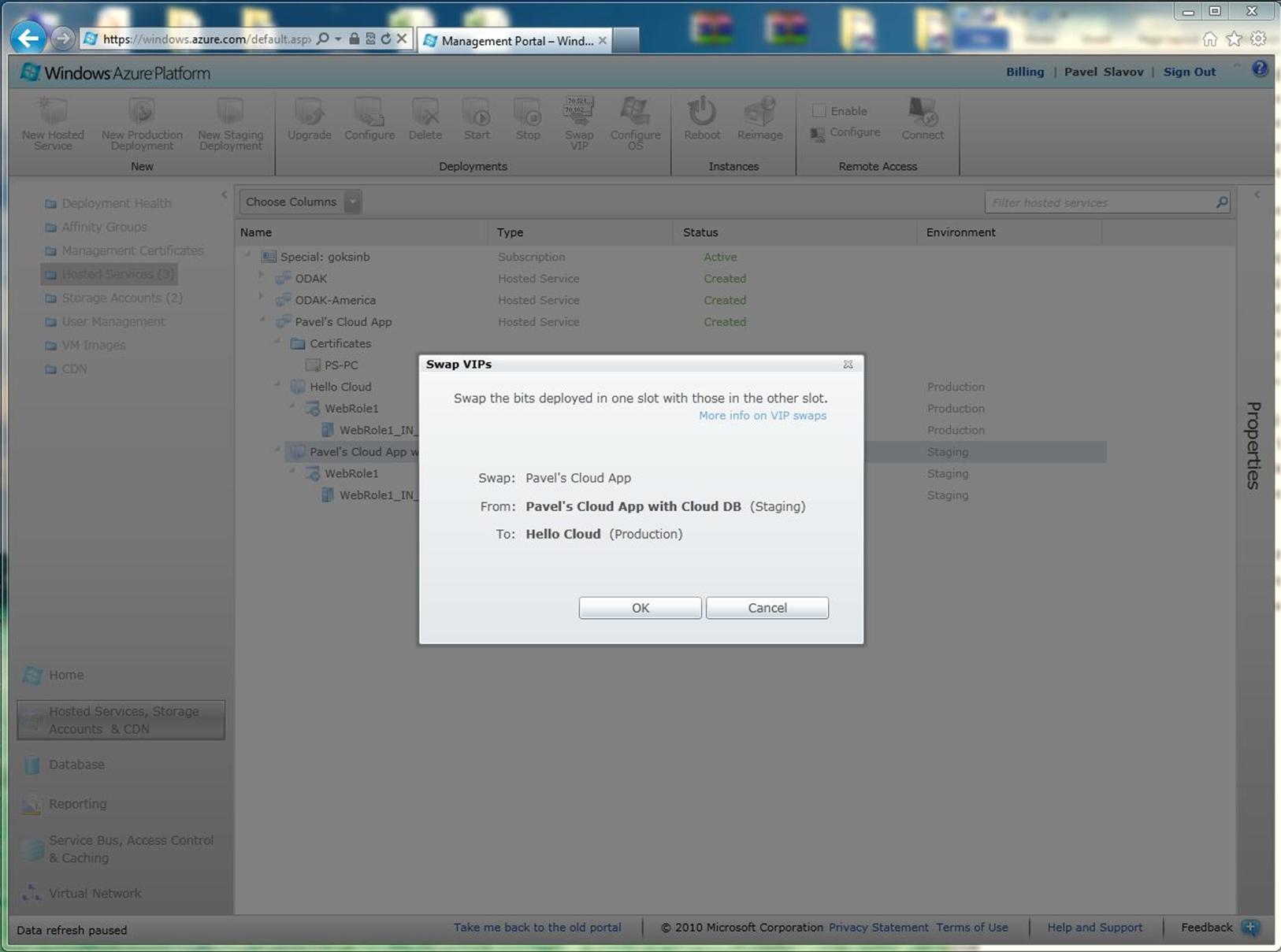Open the Terms of Use link
The image size is (1281, 952).
coord(972,928)
